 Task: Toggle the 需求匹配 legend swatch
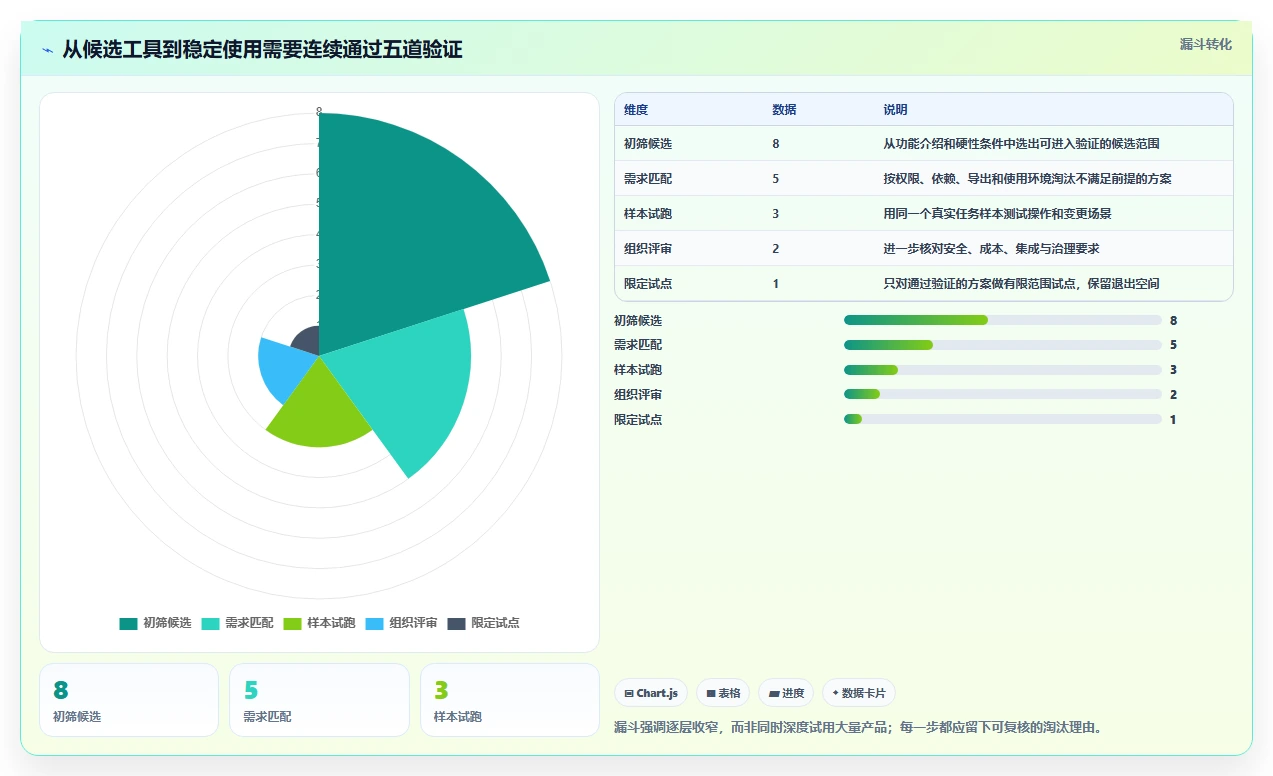(210, 623)
